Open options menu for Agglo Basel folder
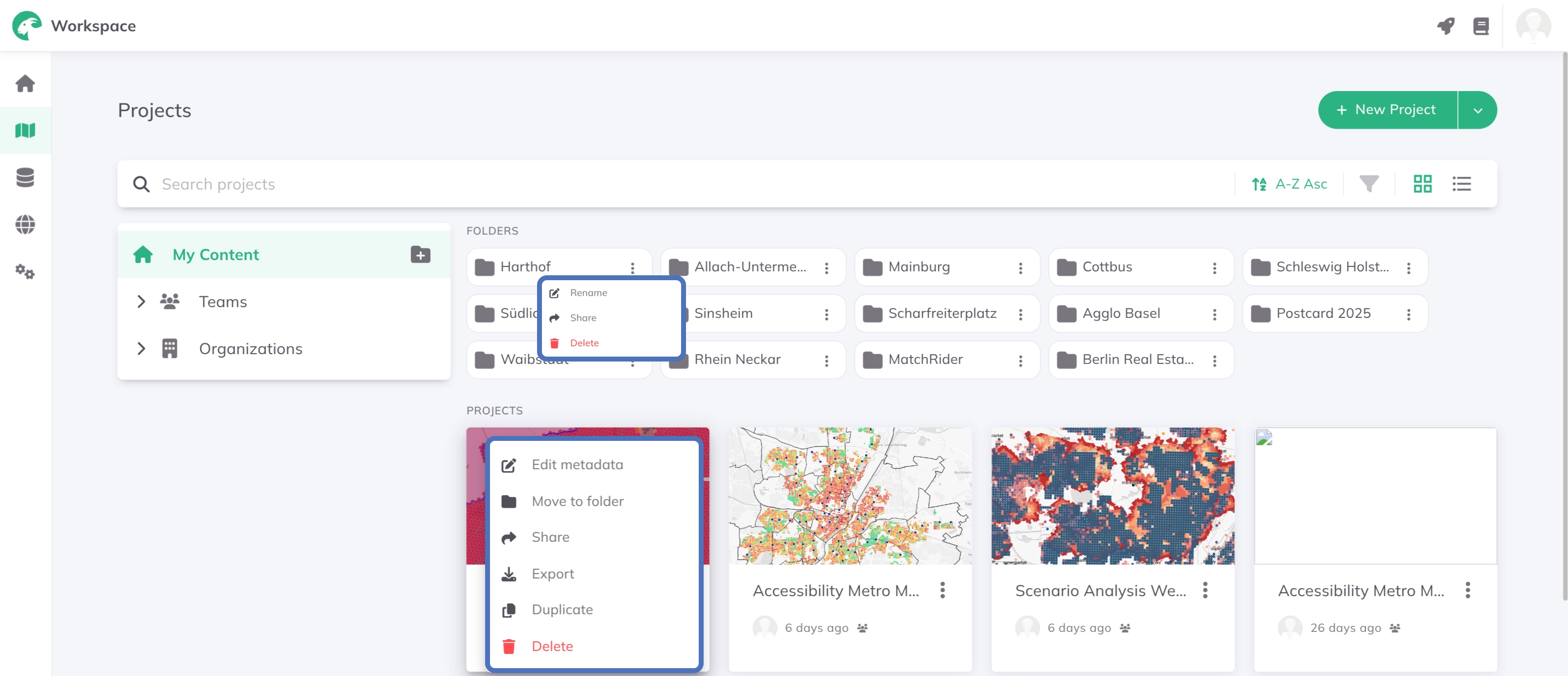The image size is (1568, 676). (1215, 314)
